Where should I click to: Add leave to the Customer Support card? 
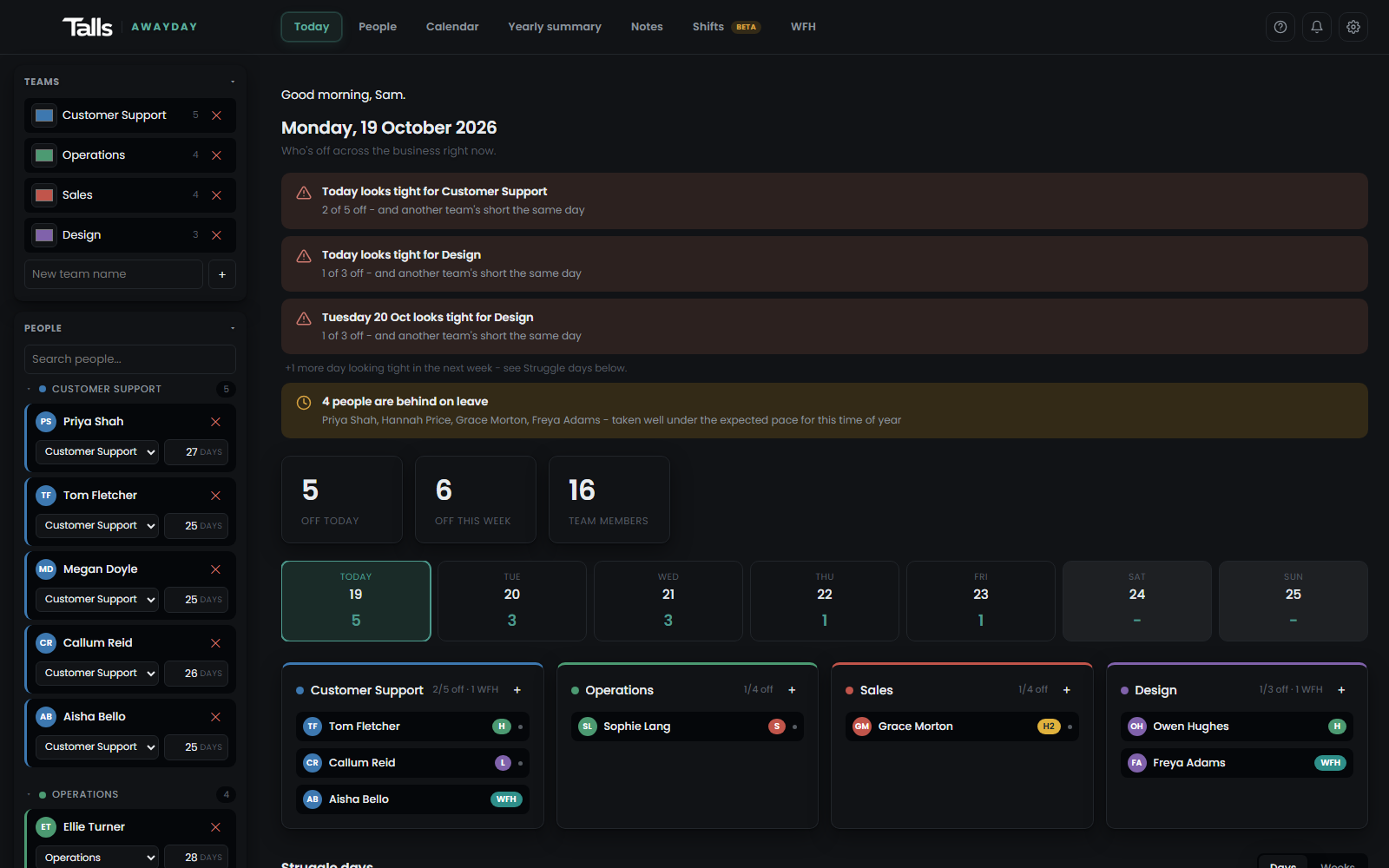pos(517,690)
